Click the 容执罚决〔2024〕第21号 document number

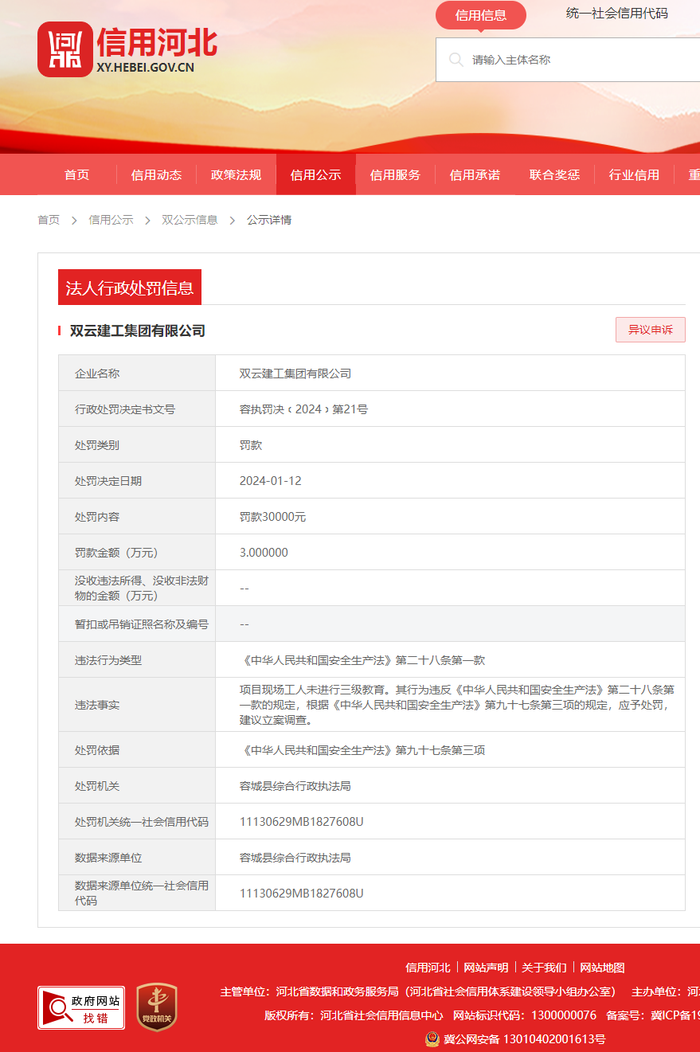[303, 409]
